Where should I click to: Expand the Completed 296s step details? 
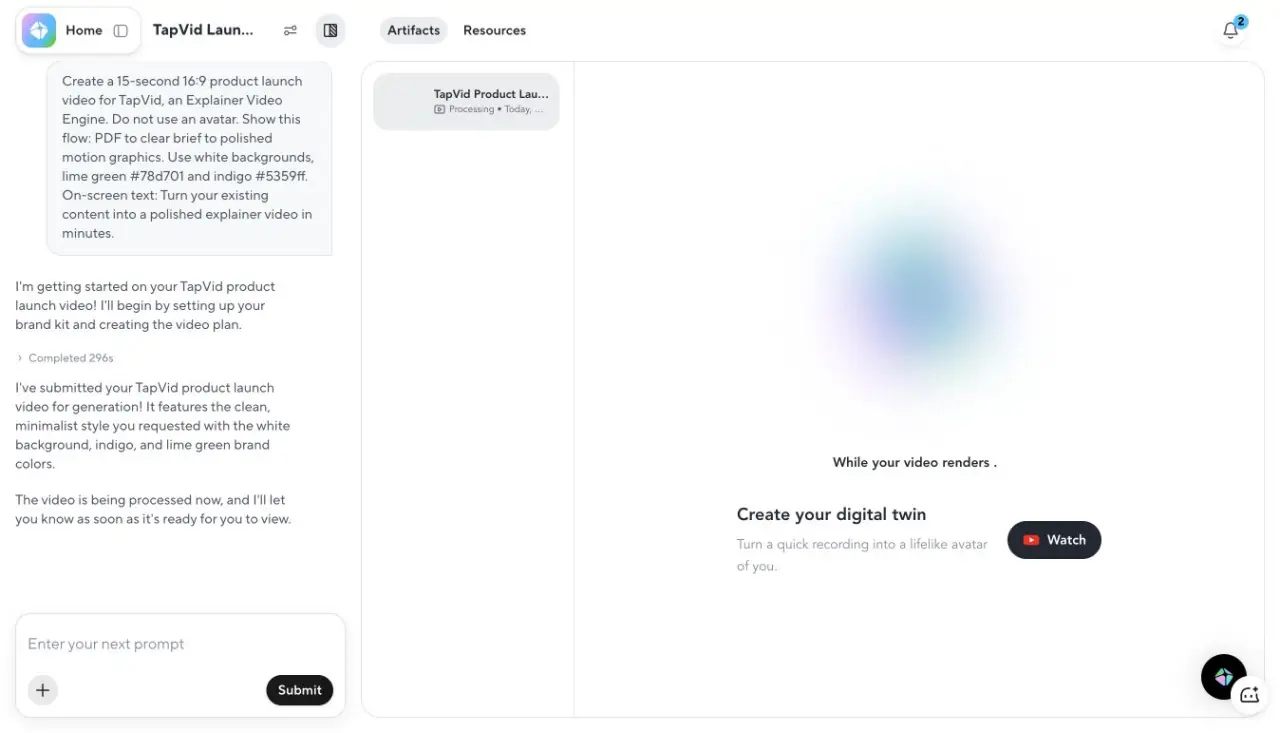(x=66, y=358)
